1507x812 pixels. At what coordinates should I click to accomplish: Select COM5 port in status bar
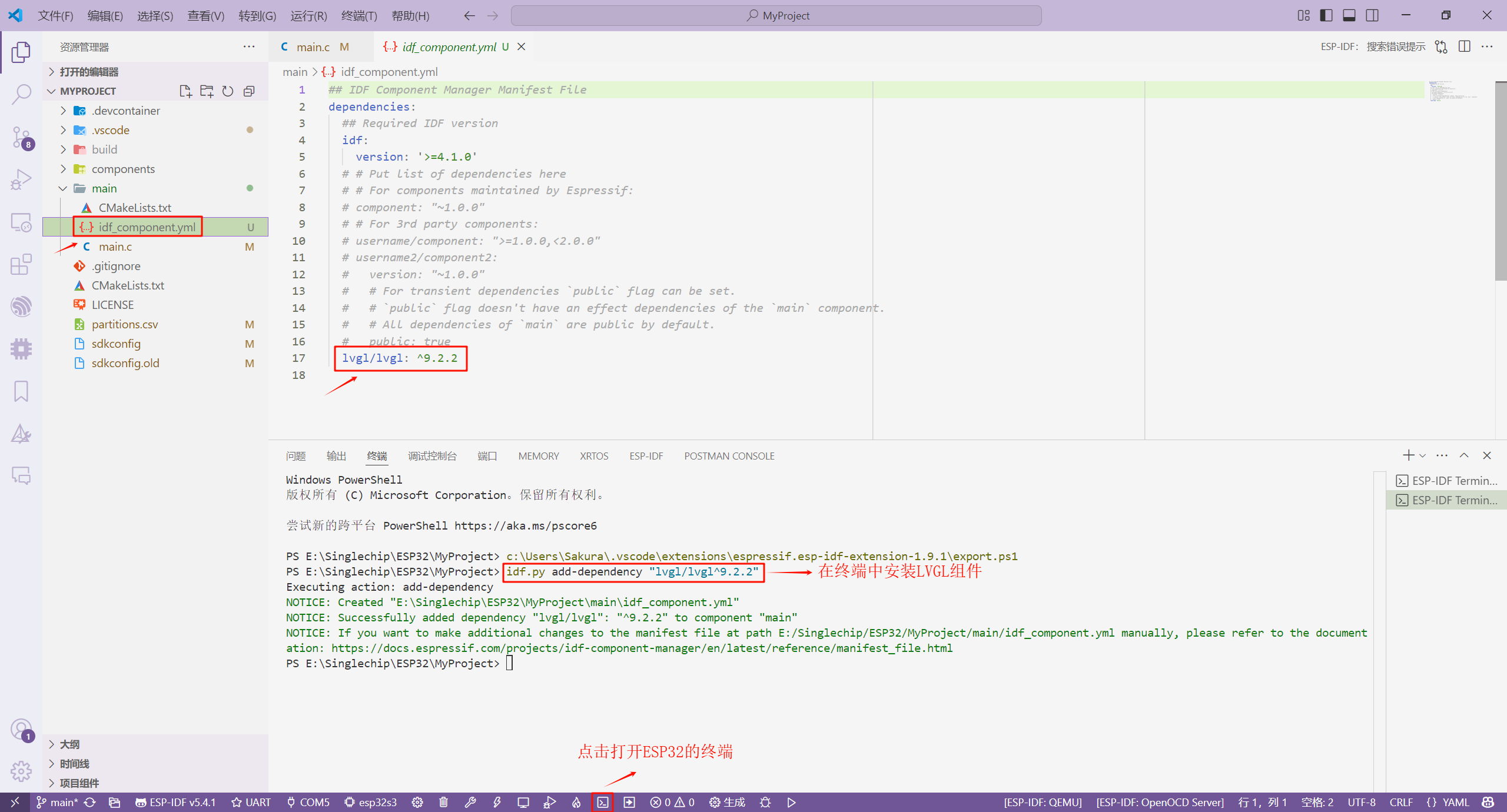click(308, 802)
